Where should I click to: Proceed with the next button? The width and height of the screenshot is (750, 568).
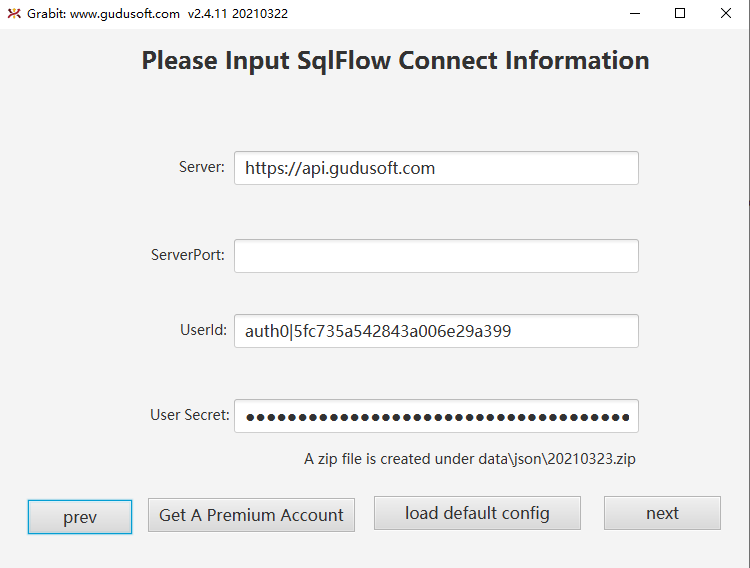coord(662,513)
